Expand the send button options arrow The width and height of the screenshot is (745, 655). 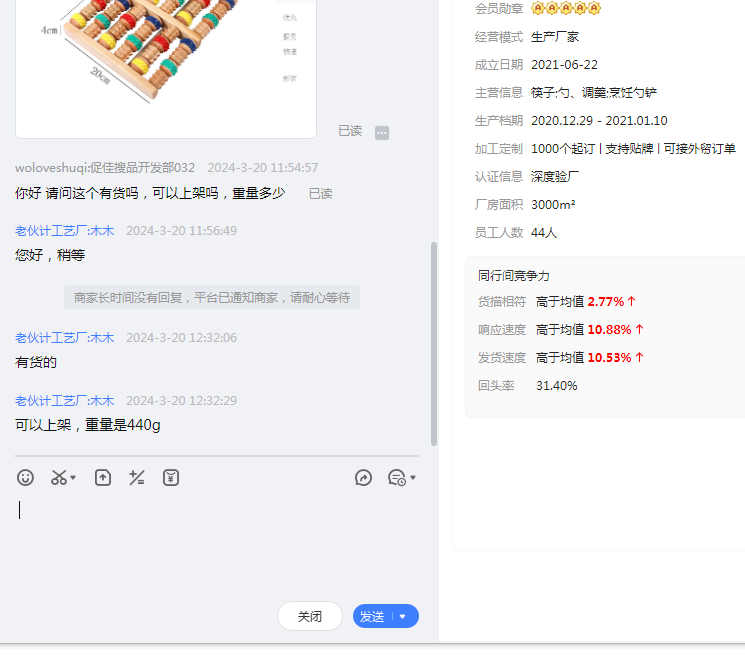(x=403, y=617)
